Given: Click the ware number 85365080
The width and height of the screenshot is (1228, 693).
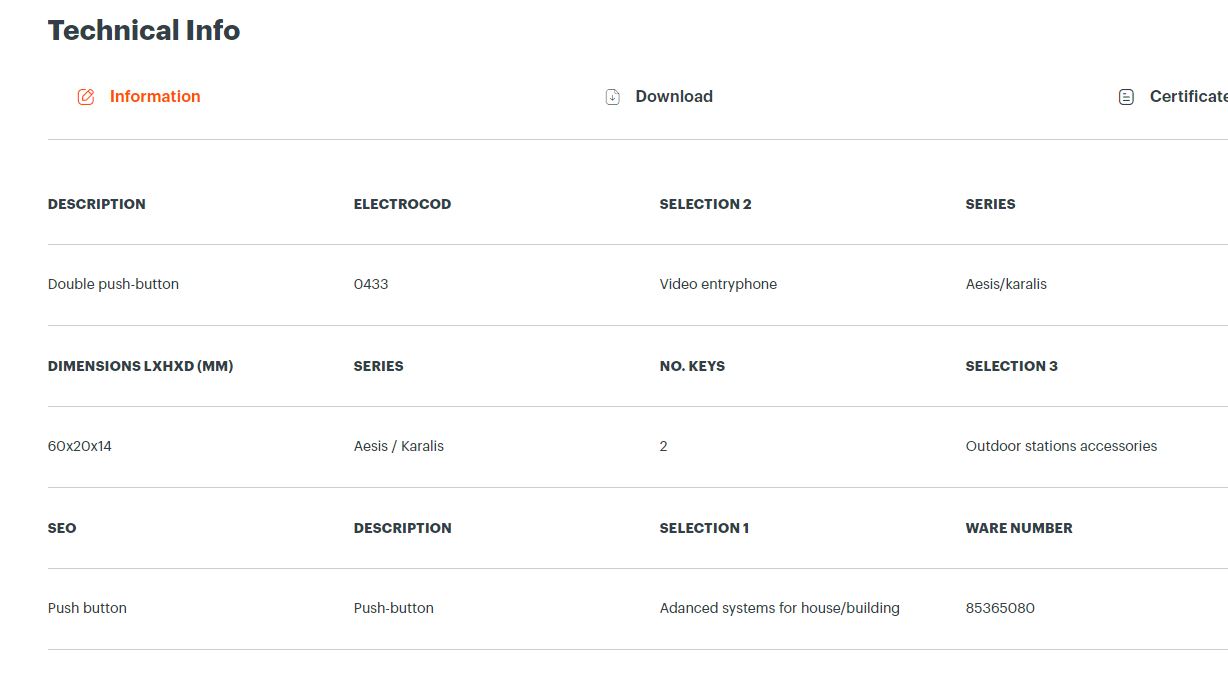Looking at the screenshot, I should (x=1000, y=608).
